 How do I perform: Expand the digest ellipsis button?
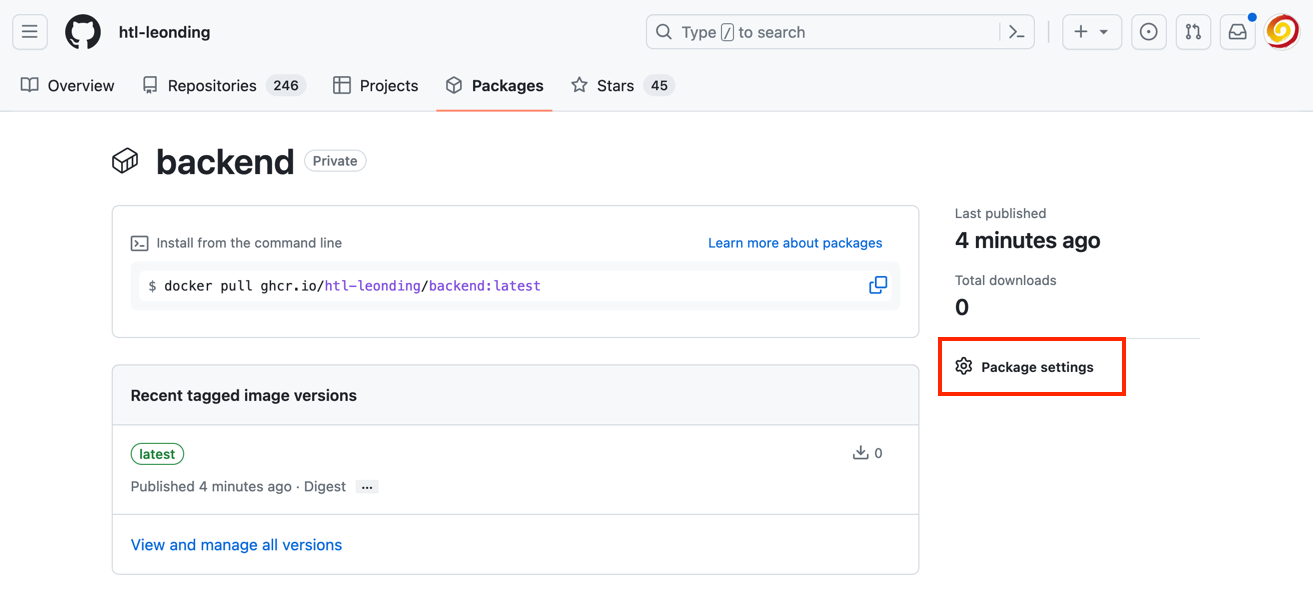click(367, 487)
